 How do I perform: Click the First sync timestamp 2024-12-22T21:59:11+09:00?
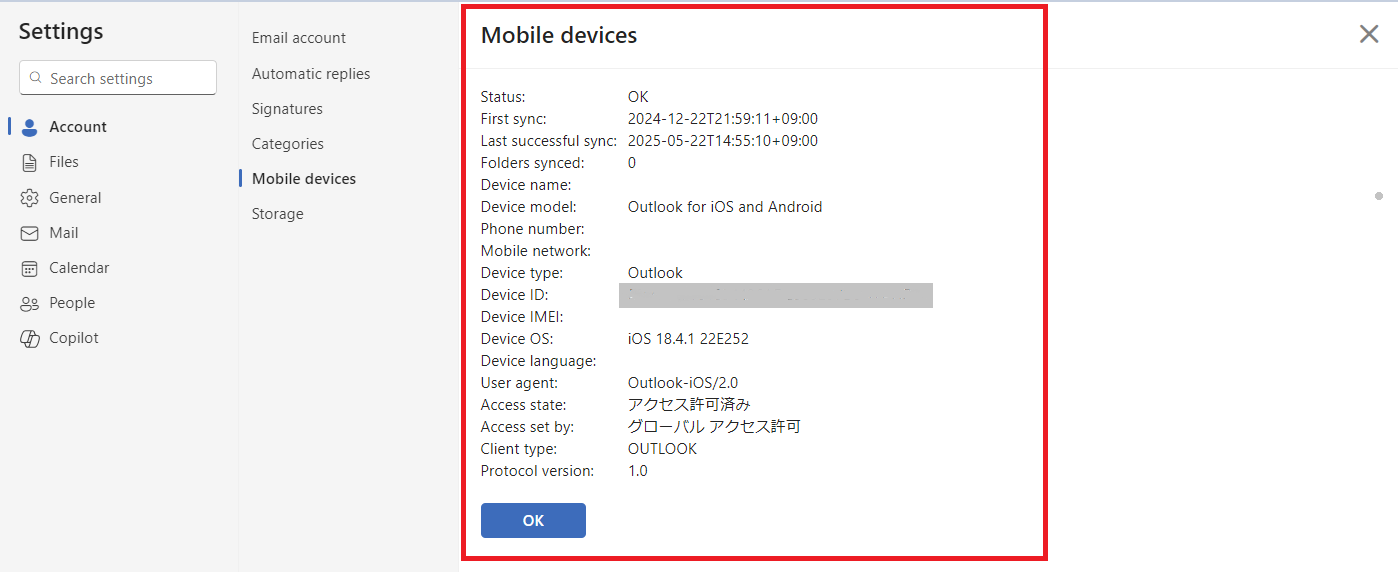[x=723, y=119]
